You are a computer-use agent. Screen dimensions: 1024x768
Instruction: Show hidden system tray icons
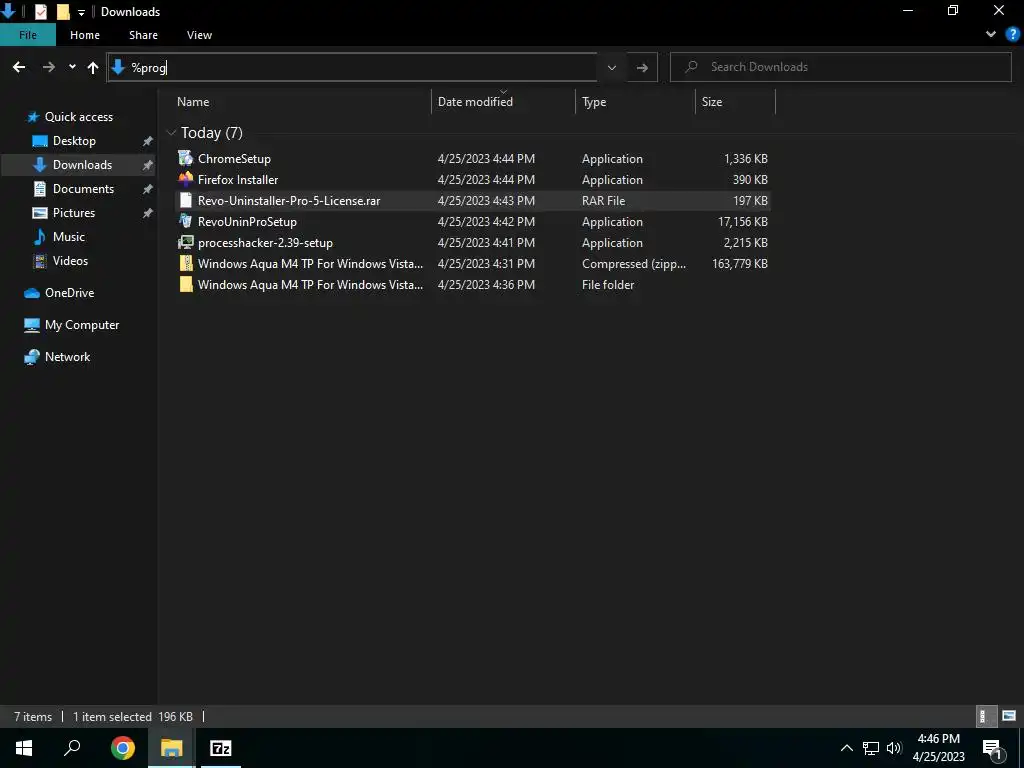846,748
